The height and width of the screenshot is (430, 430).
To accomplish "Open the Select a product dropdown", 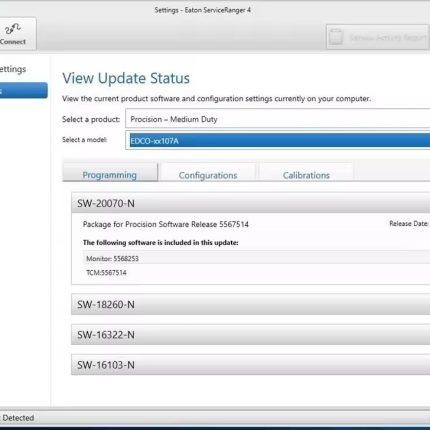I will tap(278, 119).
